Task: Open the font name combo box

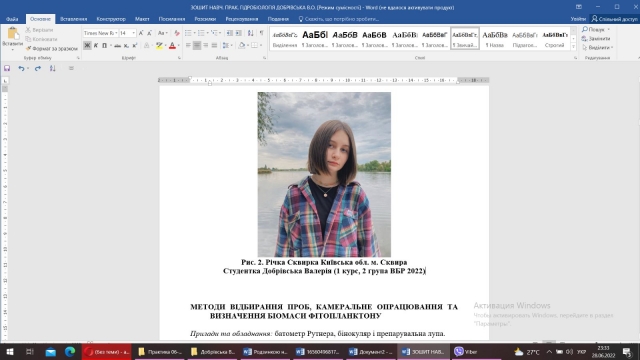Action: (100, 33)
